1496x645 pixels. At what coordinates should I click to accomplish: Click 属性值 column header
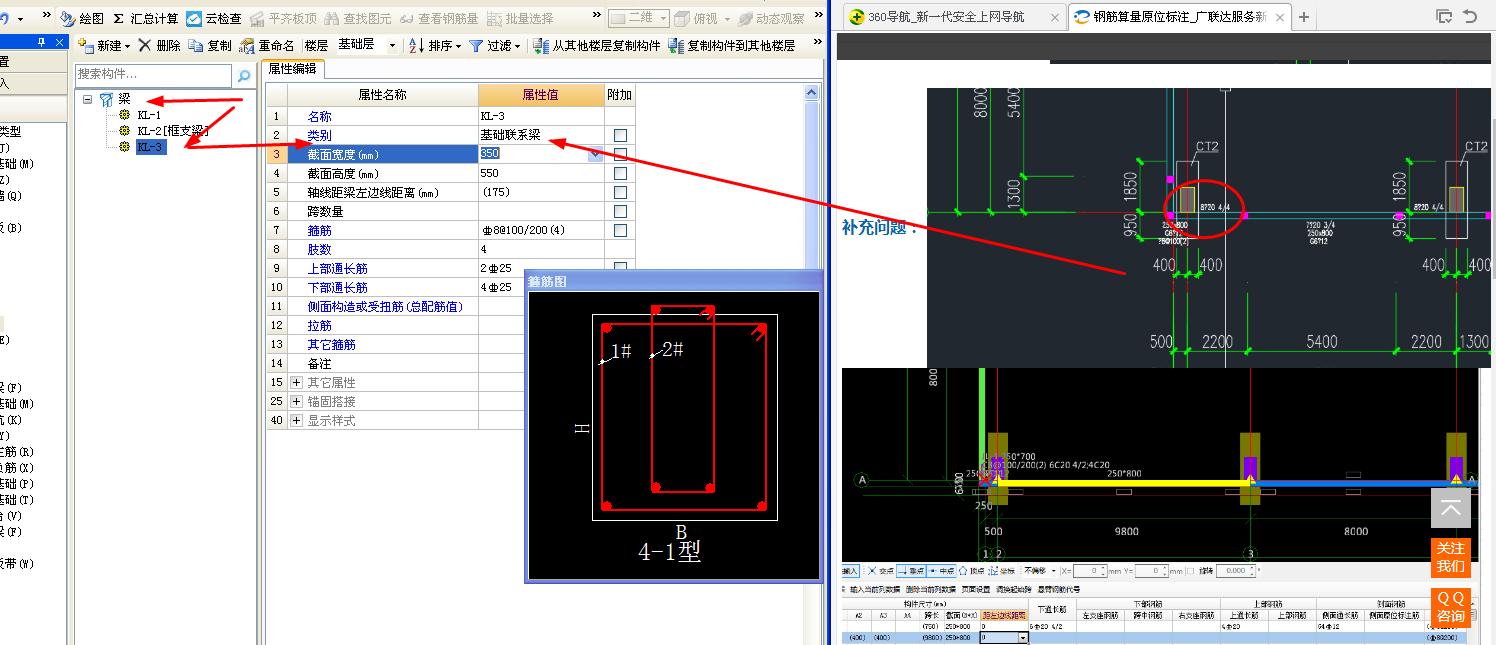coord(541,95)
